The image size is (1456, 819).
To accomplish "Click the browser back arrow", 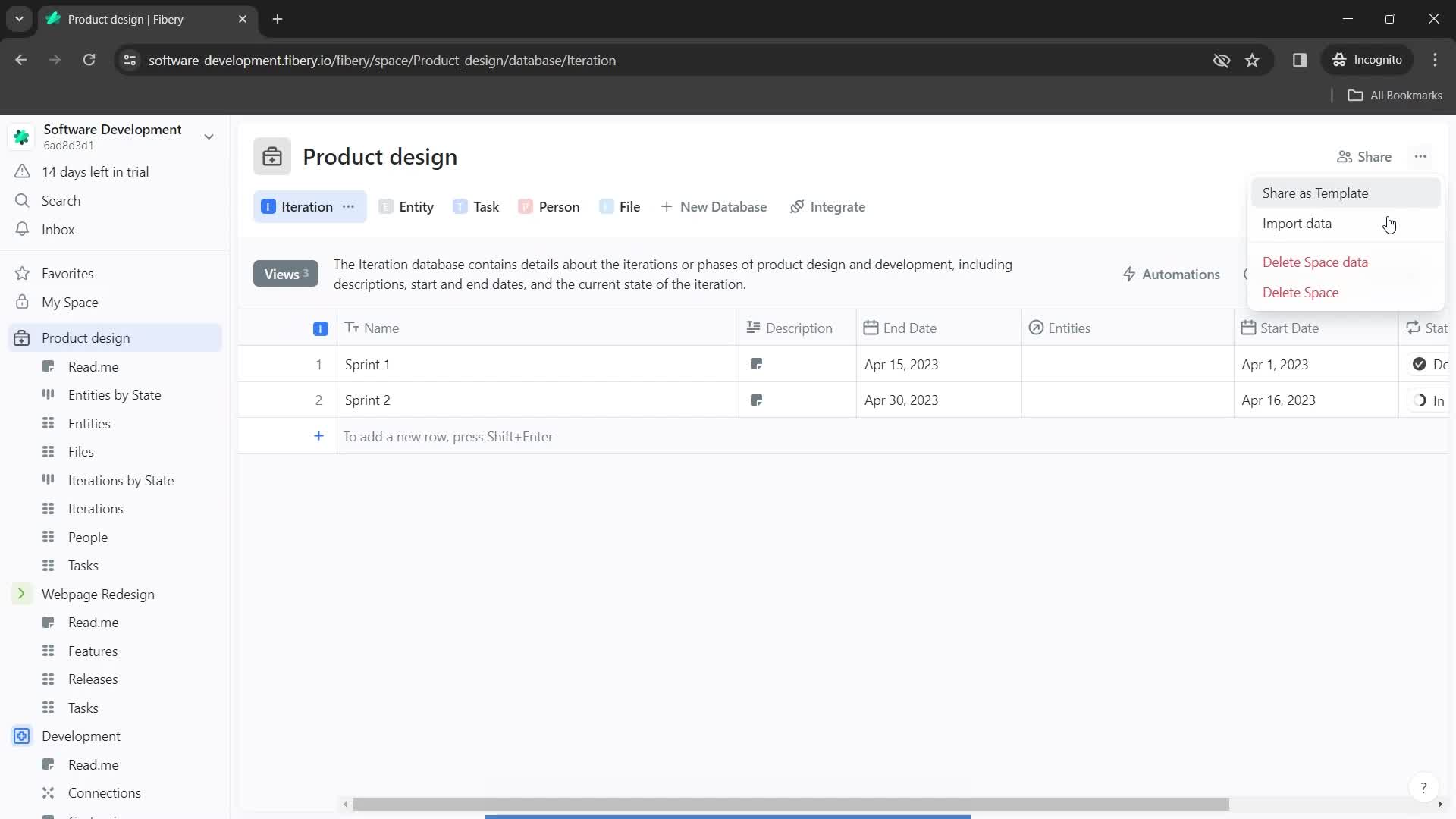I will coord(21,60).
